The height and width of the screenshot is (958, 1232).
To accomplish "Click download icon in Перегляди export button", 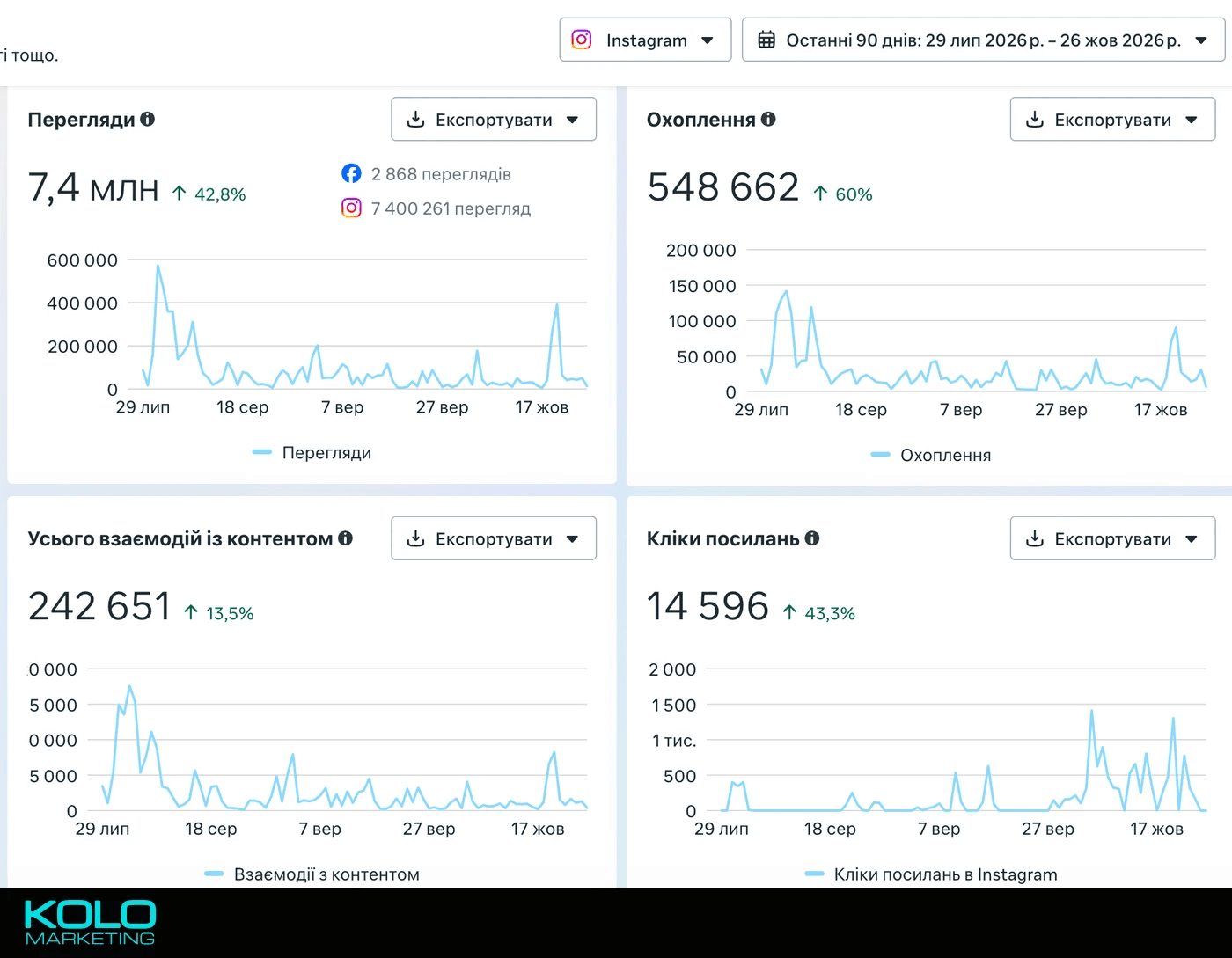I will (x=416, y=120).
